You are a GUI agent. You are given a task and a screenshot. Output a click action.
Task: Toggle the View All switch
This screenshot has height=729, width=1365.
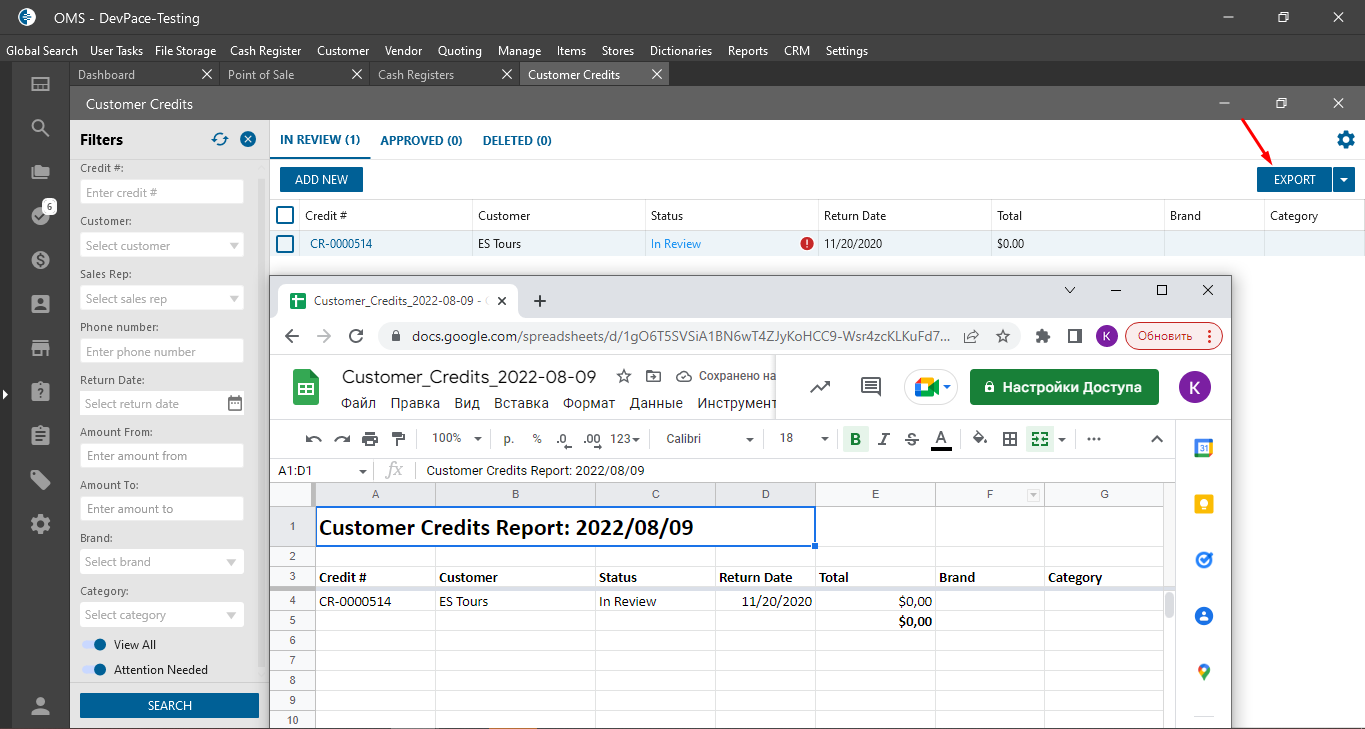[x=94, y=645]
